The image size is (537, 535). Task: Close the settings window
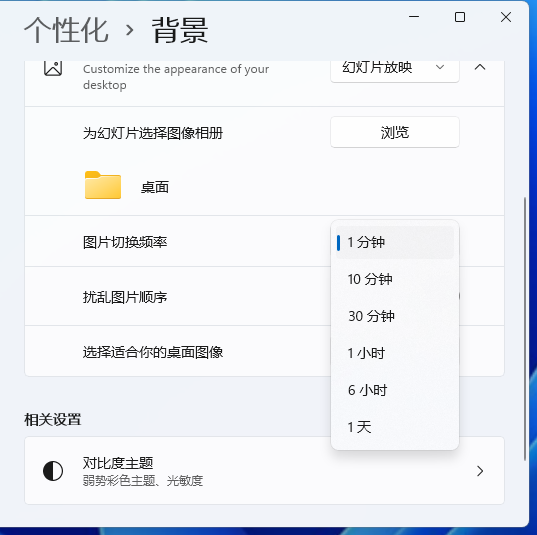(506, 17)
